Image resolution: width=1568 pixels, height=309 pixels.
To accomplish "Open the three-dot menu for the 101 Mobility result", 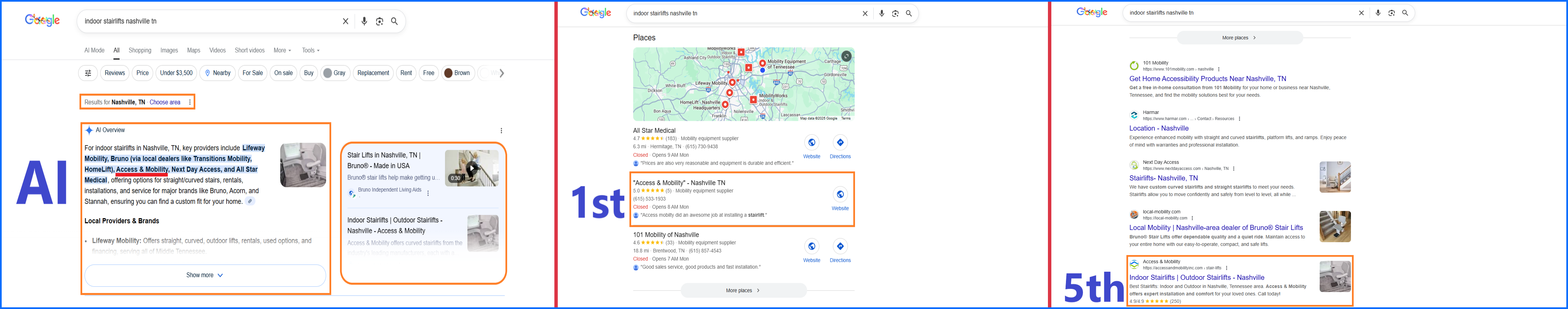I will pyautogui.click(x=1218, y=69).
